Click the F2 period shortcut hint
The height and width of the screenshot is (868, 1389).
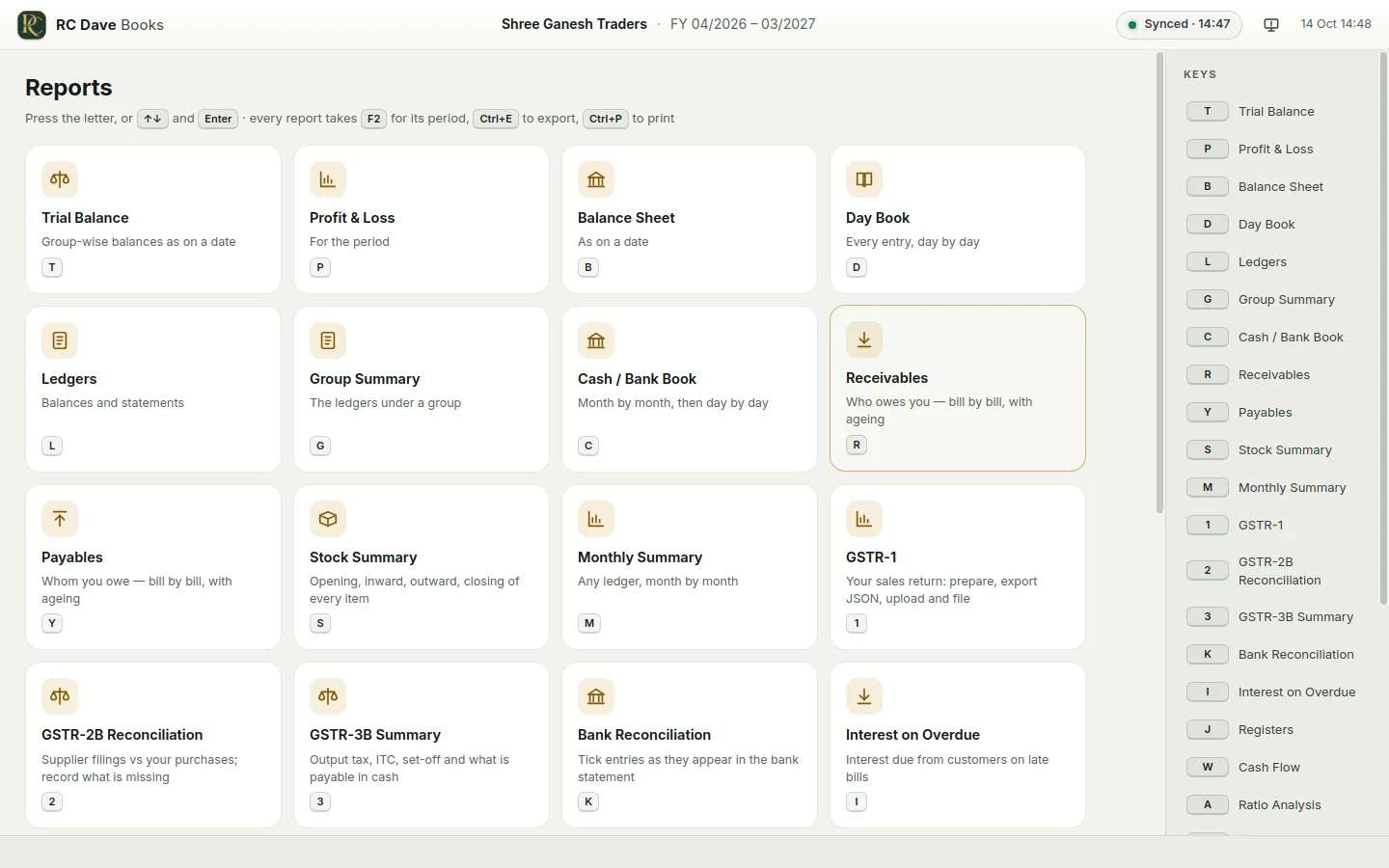point(374,119)
